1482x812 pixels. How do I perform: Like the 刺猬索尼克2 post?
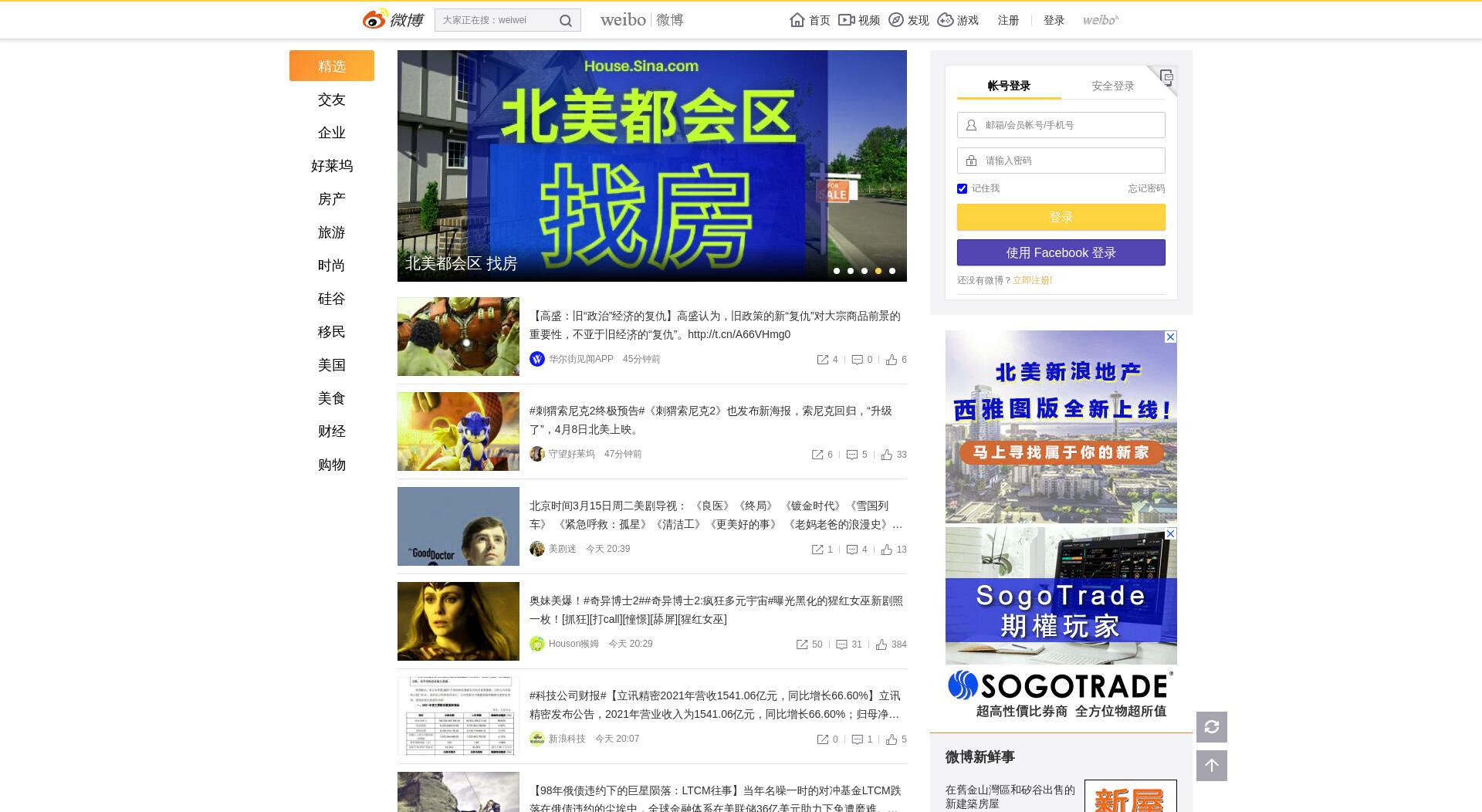[x=887, y=455]
